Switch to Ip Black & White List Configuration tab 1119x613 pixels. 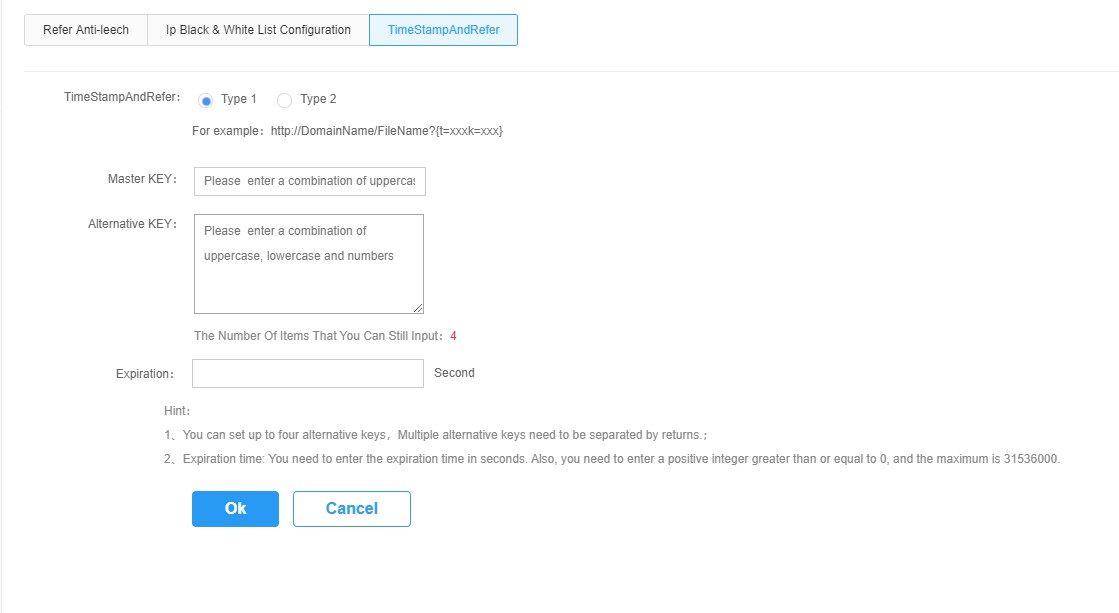coord(258,30)
